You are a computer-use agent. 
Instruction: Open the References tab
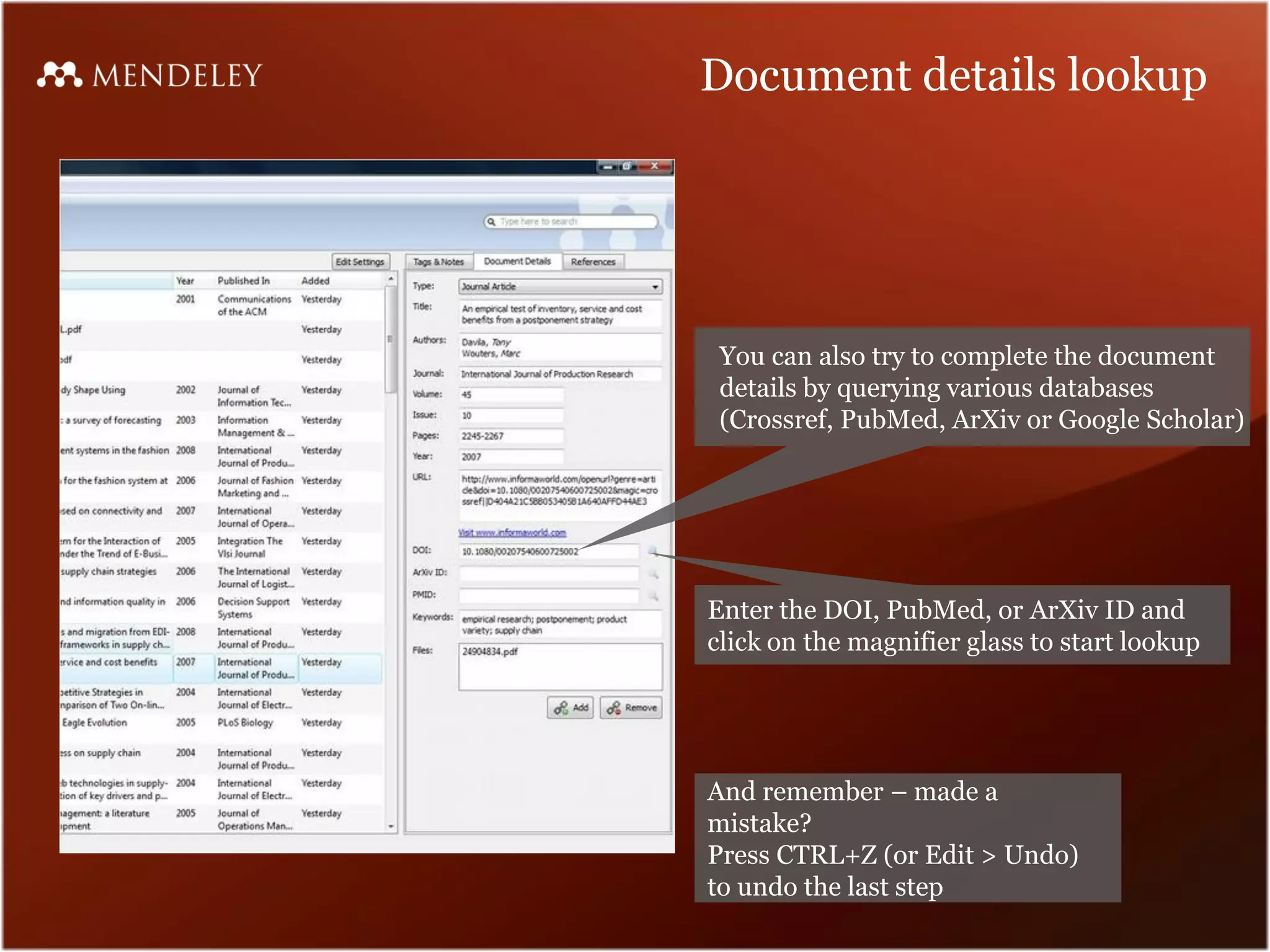[593, 262]
